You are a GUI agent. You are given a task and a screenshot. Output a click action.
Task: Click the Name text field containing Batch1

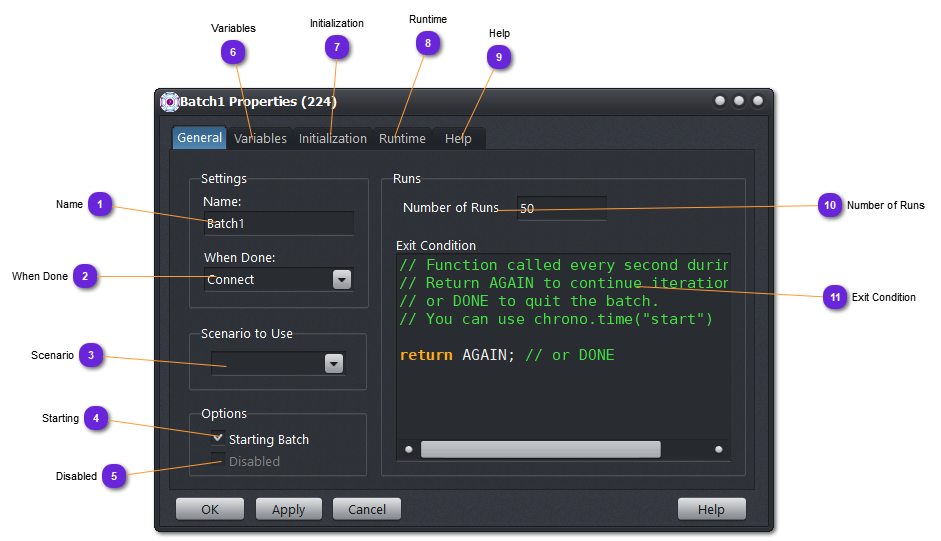click(278, 224)
